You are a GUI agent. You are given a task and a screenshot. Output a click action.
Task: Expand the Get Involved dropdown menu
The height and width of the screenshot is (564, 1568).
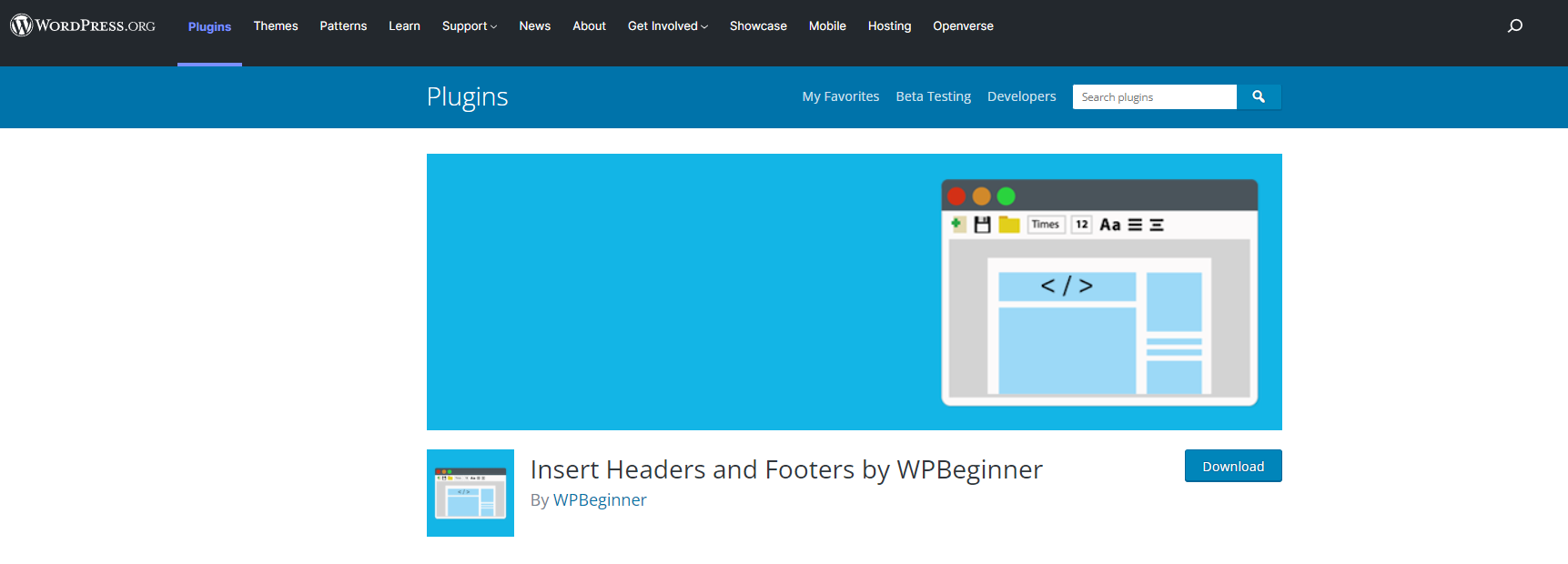(668, 25)
